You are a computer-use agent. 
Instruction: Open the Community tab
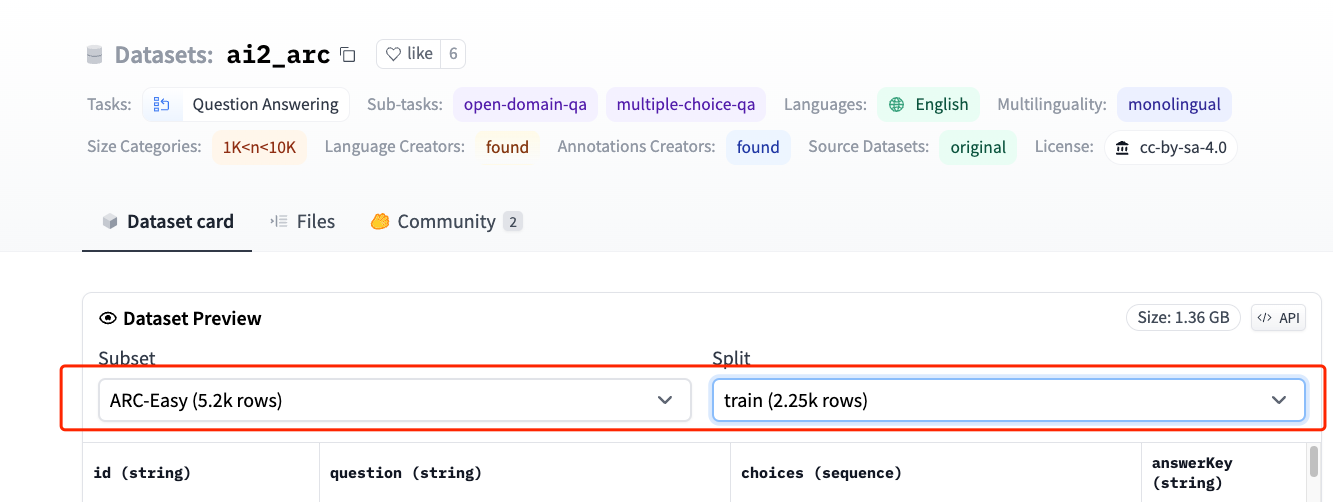(x=446, y=221)
